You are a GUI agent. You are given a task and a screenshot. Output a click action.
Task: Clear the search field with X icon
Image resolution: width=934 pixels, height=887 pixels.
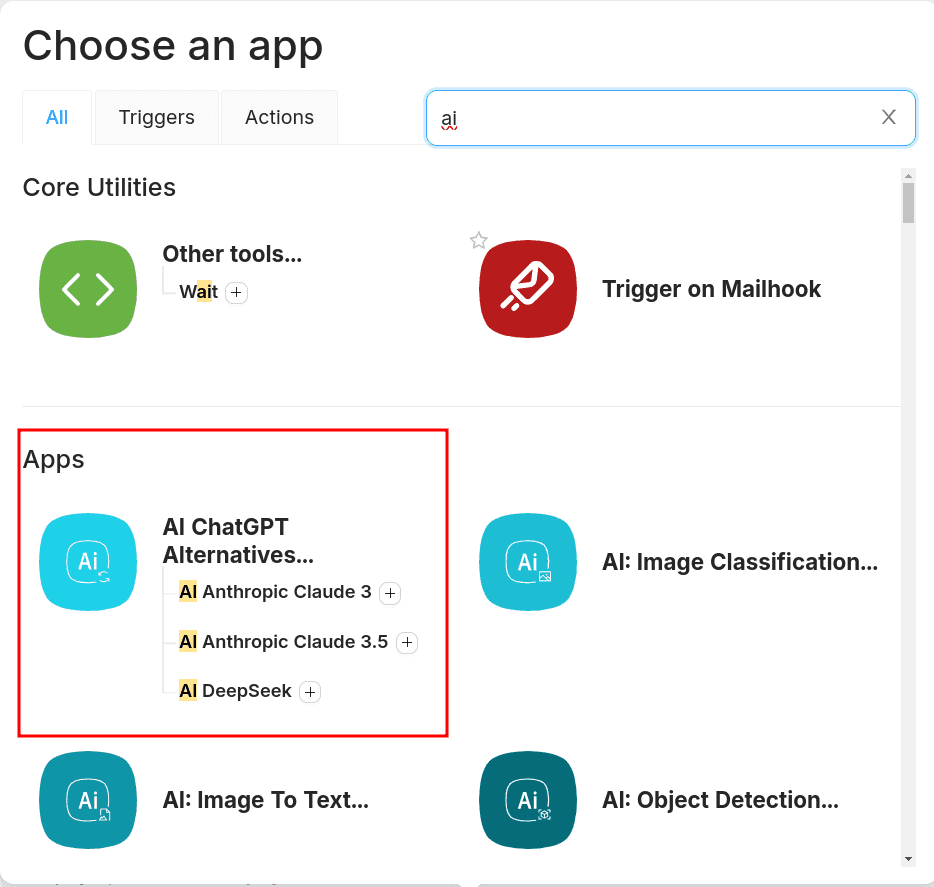tap(888, 117)
